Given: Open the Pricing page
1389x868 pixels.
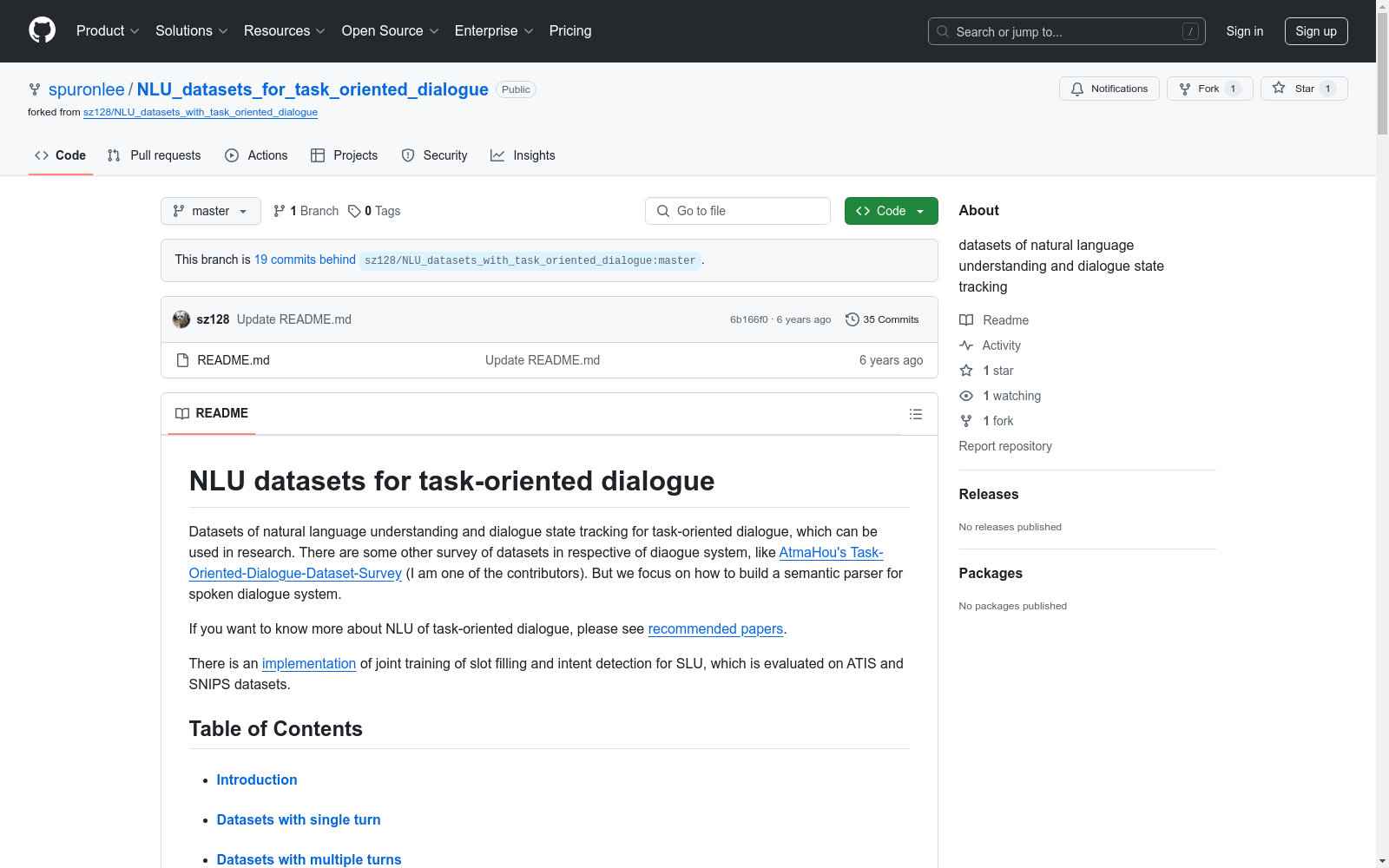Looking at the screenshot, I should click(570, 31).
